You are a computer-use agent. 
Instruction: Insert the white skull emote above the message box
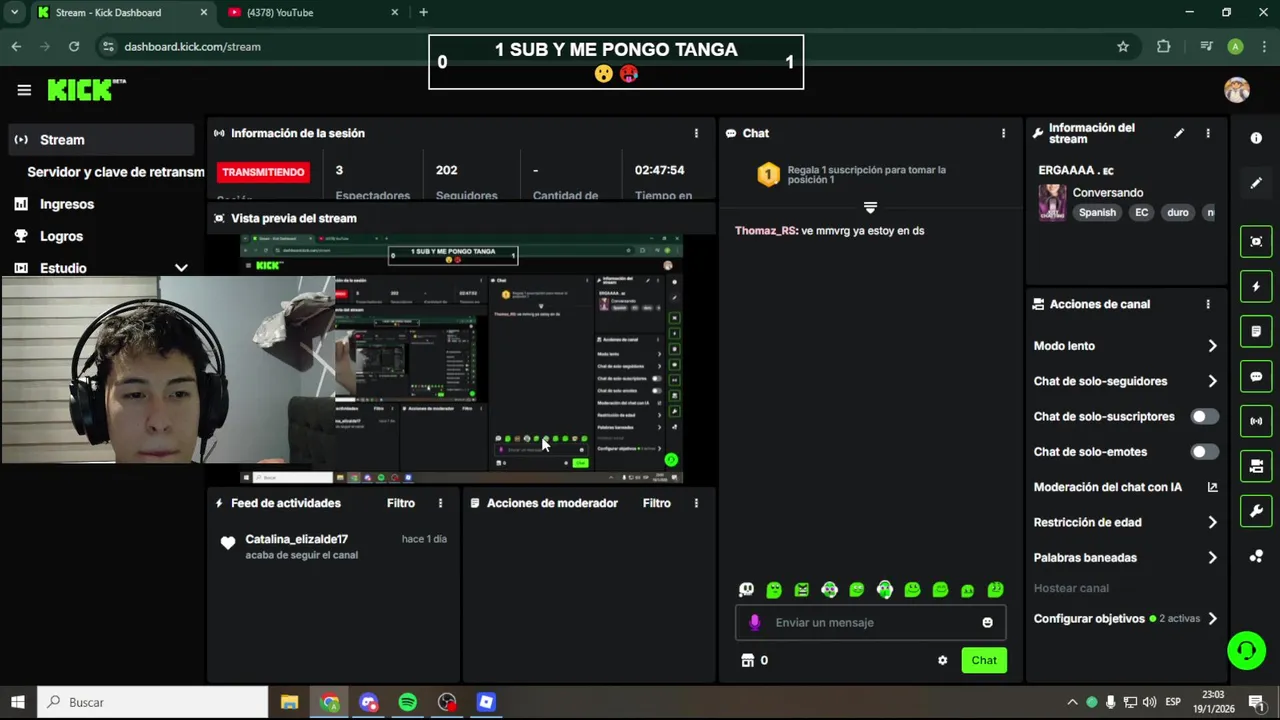746,590
